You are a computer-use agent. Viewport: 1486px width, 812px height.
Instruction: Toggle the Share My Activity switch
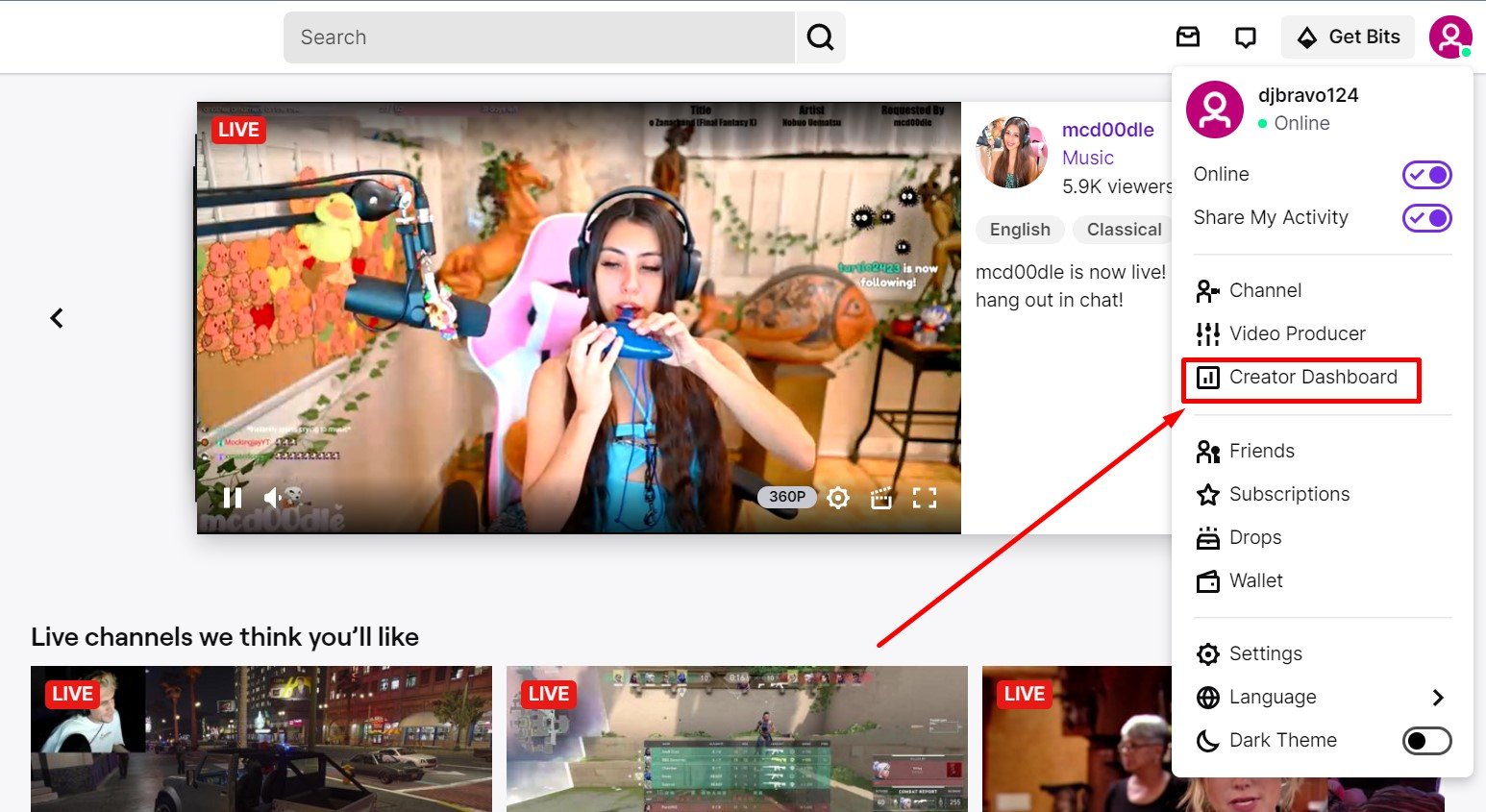[1427, 218]
